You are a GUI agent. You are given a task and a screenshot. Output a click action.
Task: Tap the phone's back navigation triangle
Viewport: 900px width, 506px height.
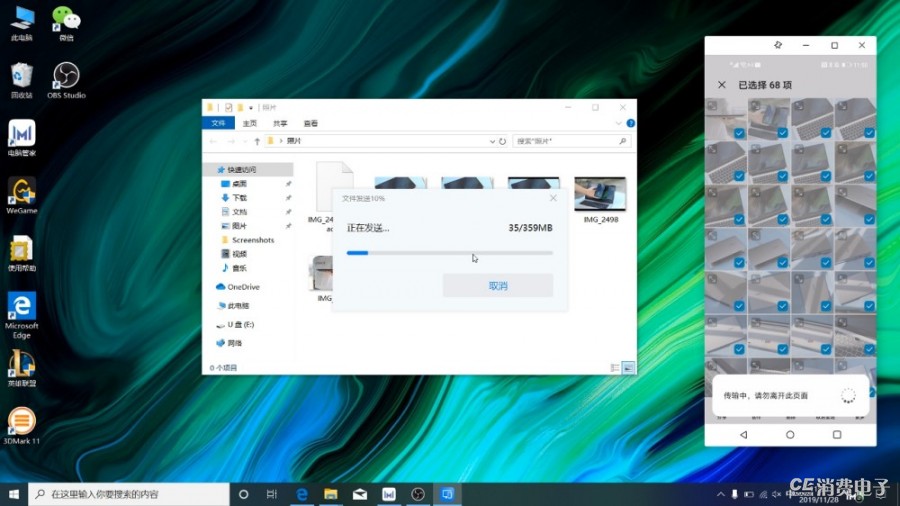click(743, 435)
